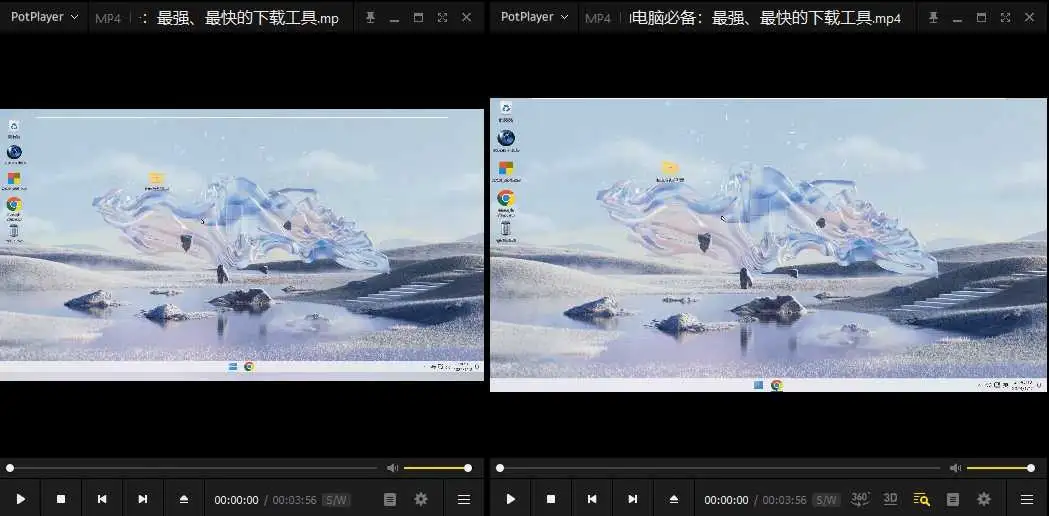
Task: Open playlist panel in left PotPlayer
Action: 390,499
